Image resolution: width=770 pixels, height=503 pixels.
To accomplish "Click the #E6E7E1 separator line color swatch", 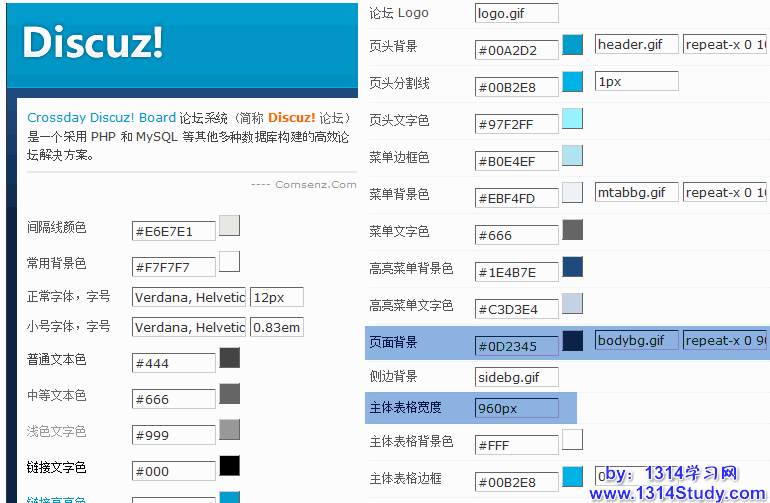I will tap(229, 226).
